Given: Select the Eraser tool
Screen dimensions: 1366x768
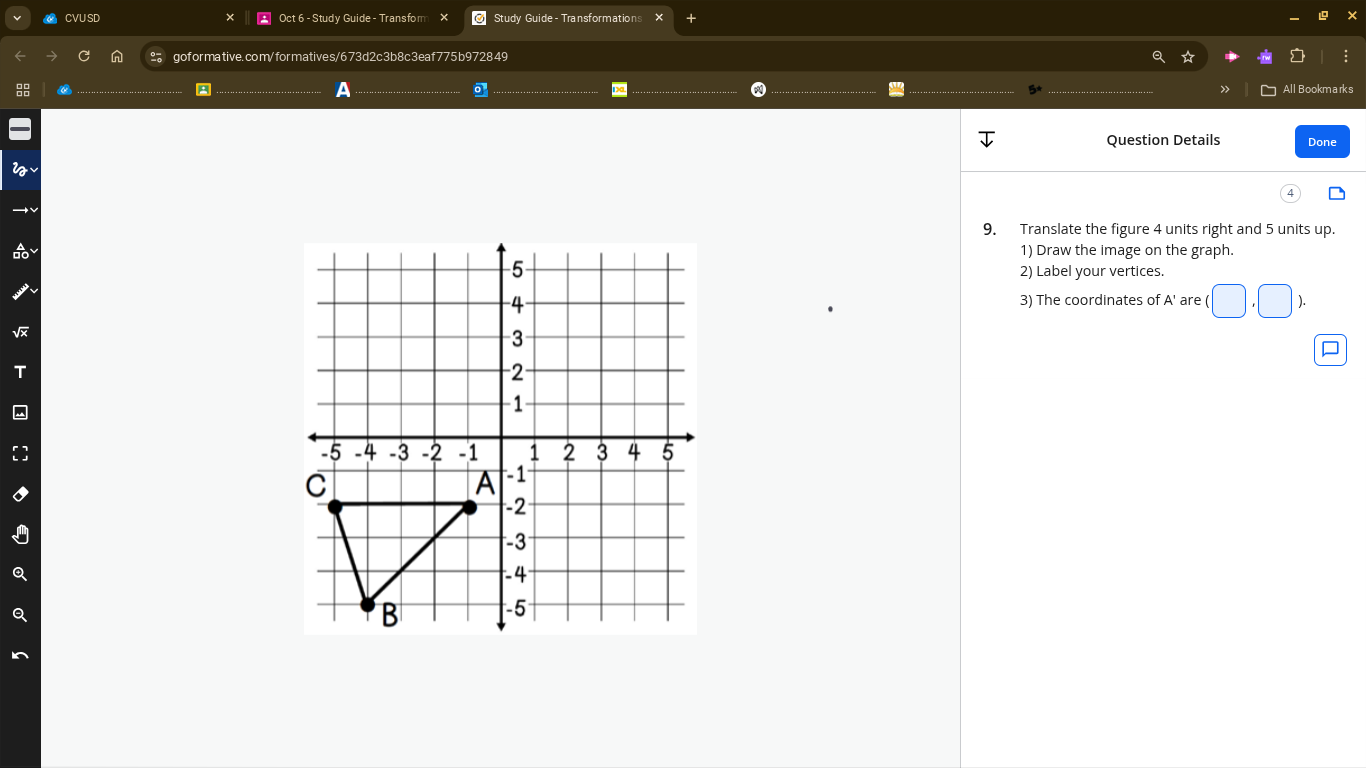Looking at the screenshot, I should click(20, 493).
